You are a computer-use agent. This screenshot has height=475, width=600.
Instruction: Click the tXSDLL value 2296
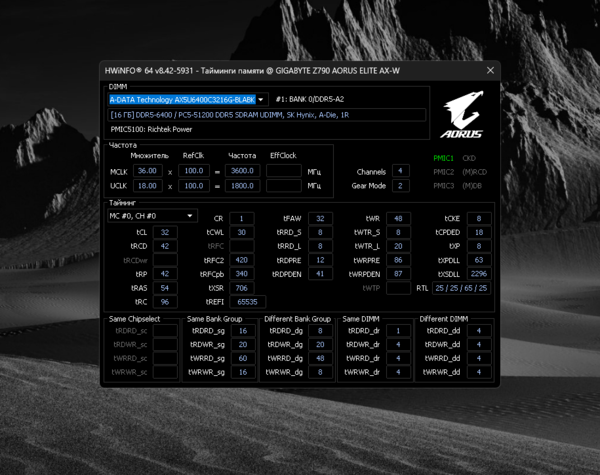click(479, 274)
